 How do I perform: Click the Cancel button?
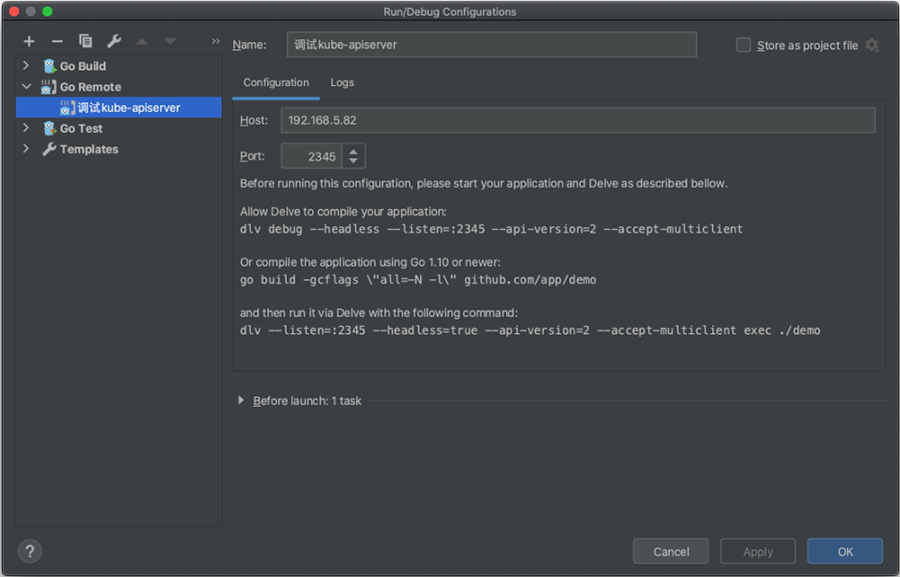[x=671, y=551]
